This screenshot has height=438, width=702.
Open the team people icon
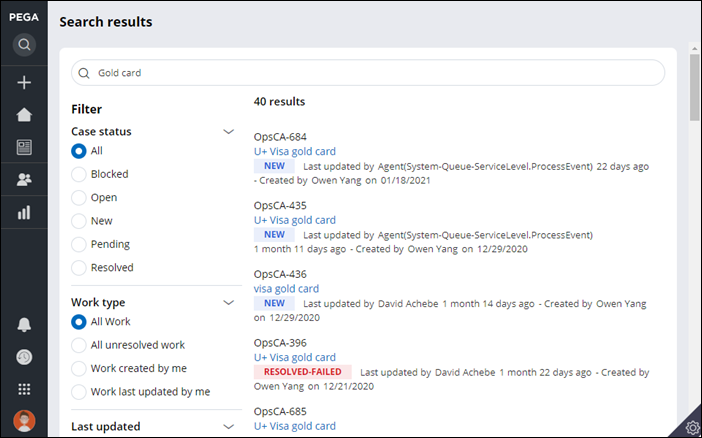(x=24, y=180)
